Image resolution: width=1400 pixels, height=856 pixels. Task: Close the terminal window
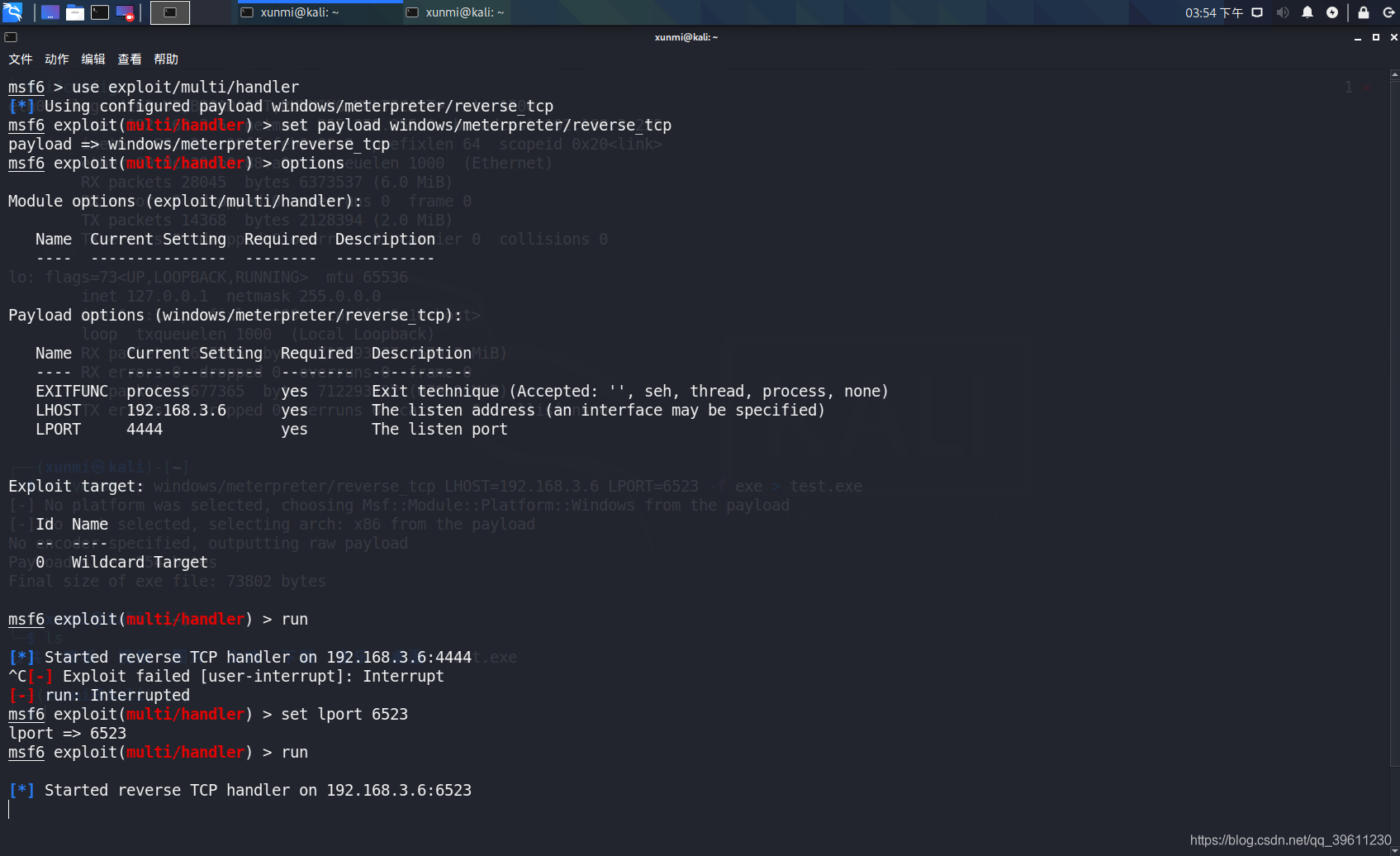click(1394, 37)
